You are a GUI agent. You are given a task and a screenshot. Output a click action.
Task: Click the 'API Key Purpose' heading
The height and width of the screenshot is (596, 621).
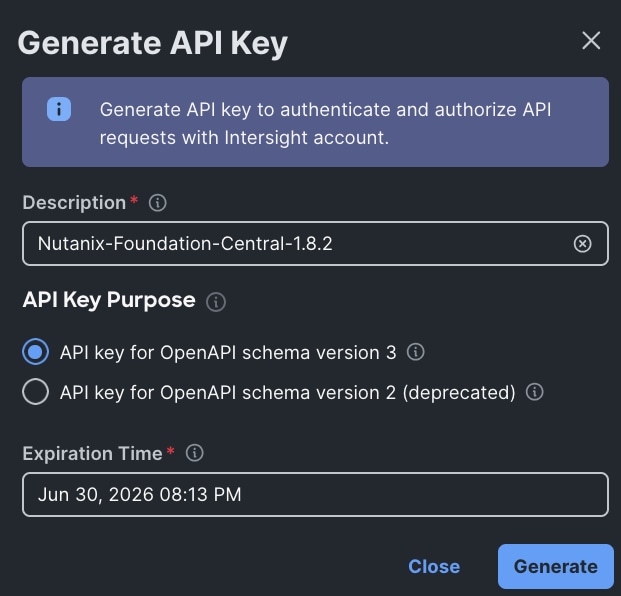[109, 300]
